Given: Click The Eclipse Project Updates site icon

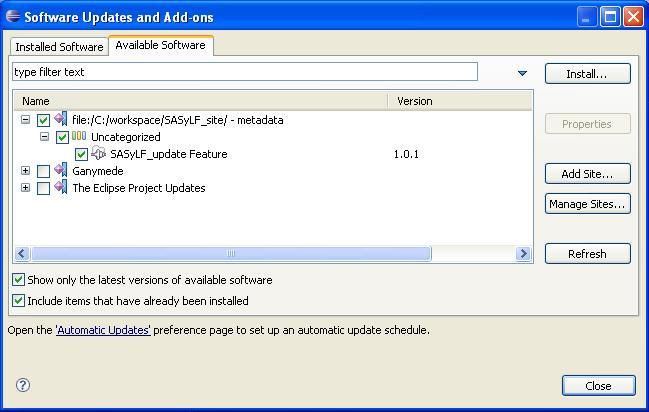Looking at the screenshot, I should (x=61, y=188).
